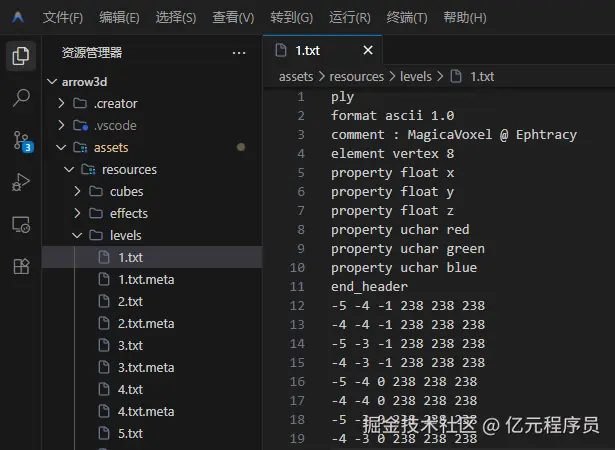Open 2.txt.meta in the file tree
The height and width of the screenshot is (450, 615).
pyautogui.click(x=152, y=323)
